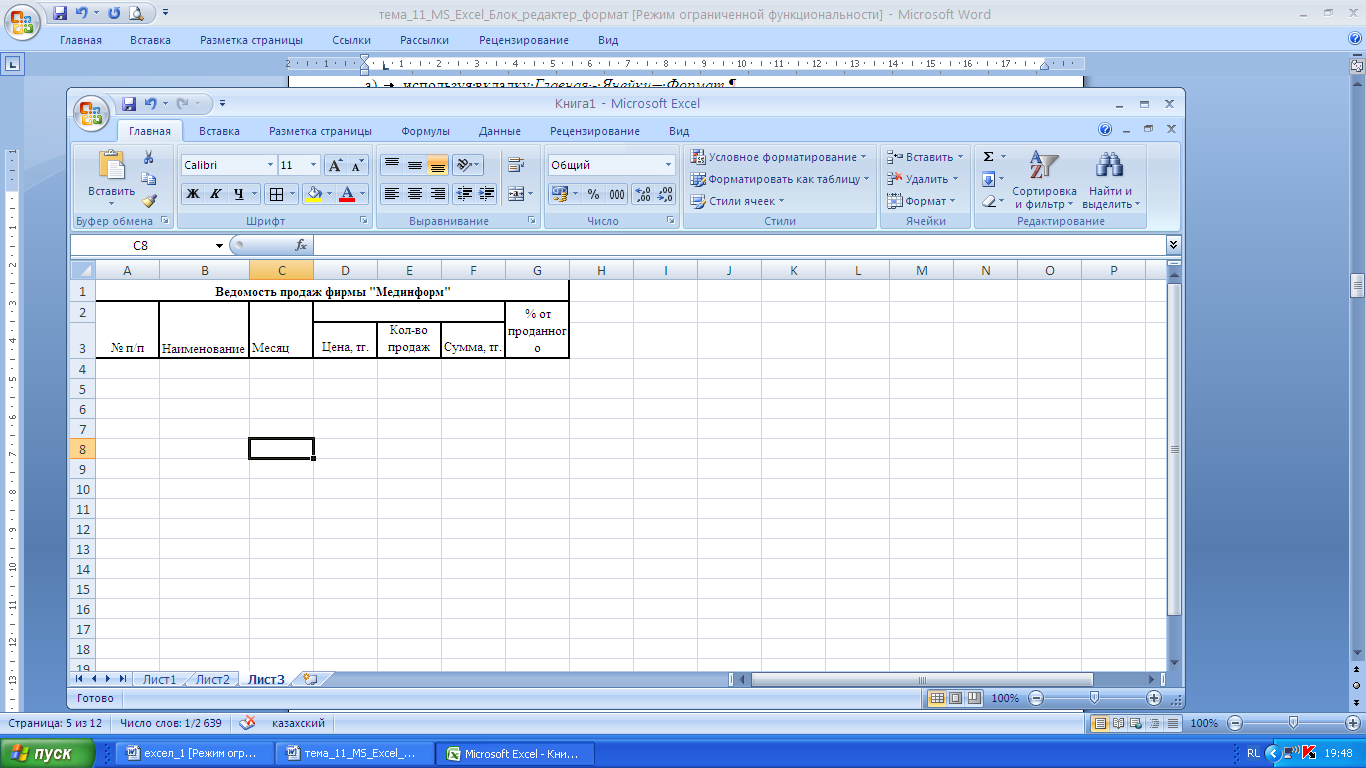Decrease indent in Alignment group

click(x=464, y=193)
